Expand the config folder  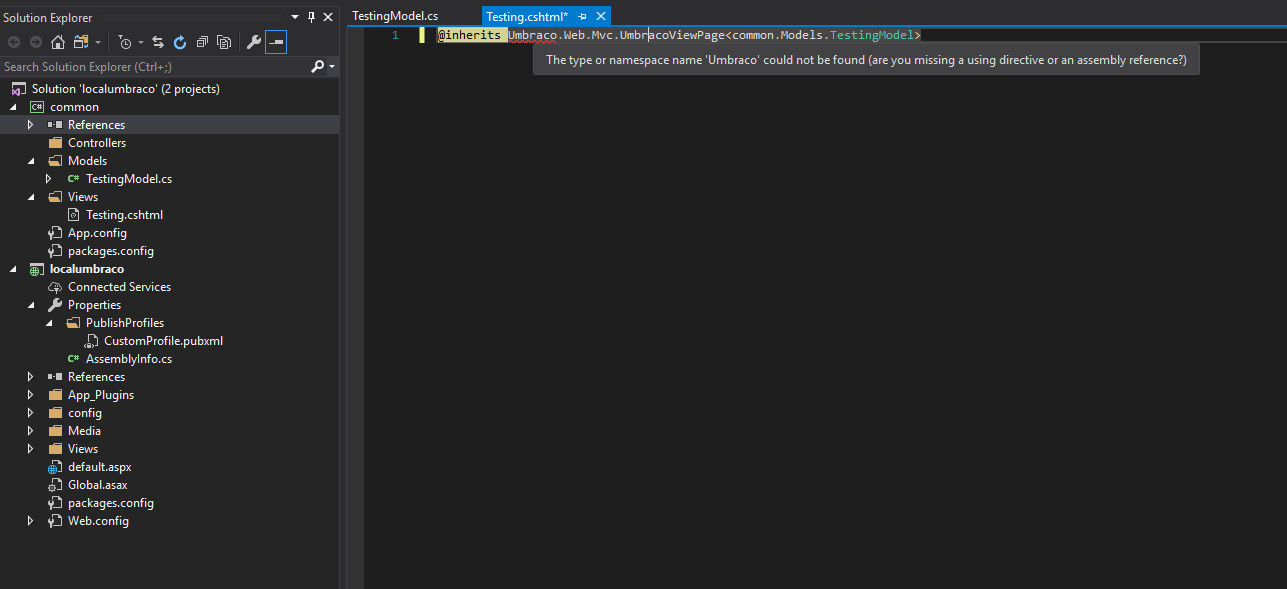(x=31, y=413)
